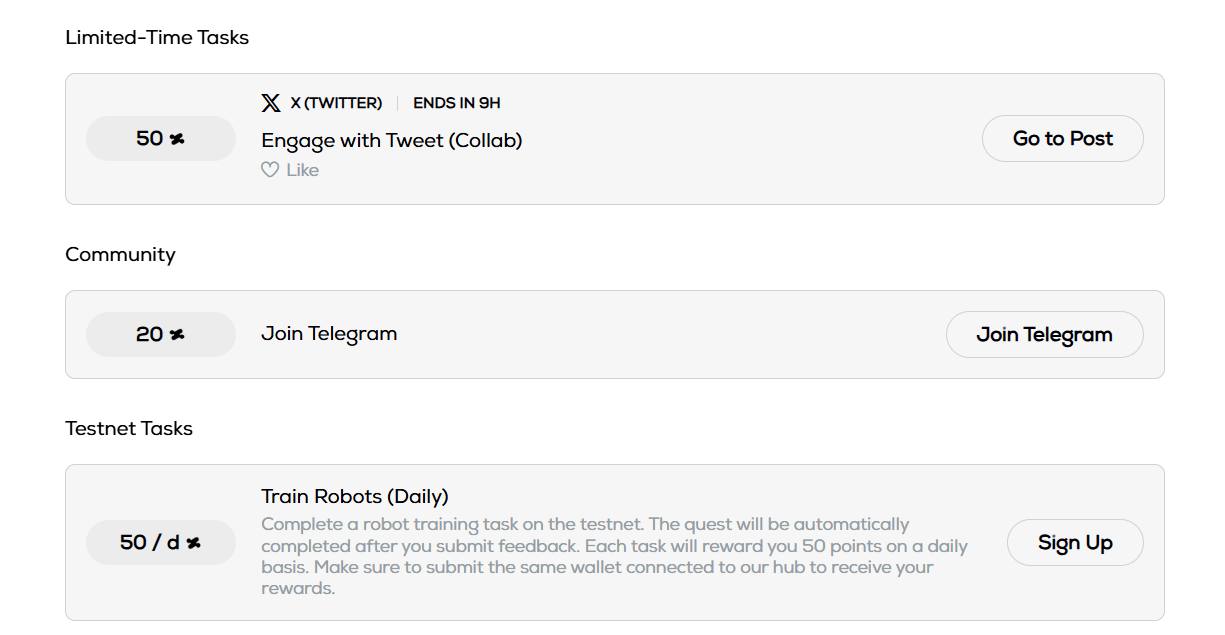1225x635 pixels.
Task: Click the Like text under the tweet task
Action: click(x=302, y=170)
